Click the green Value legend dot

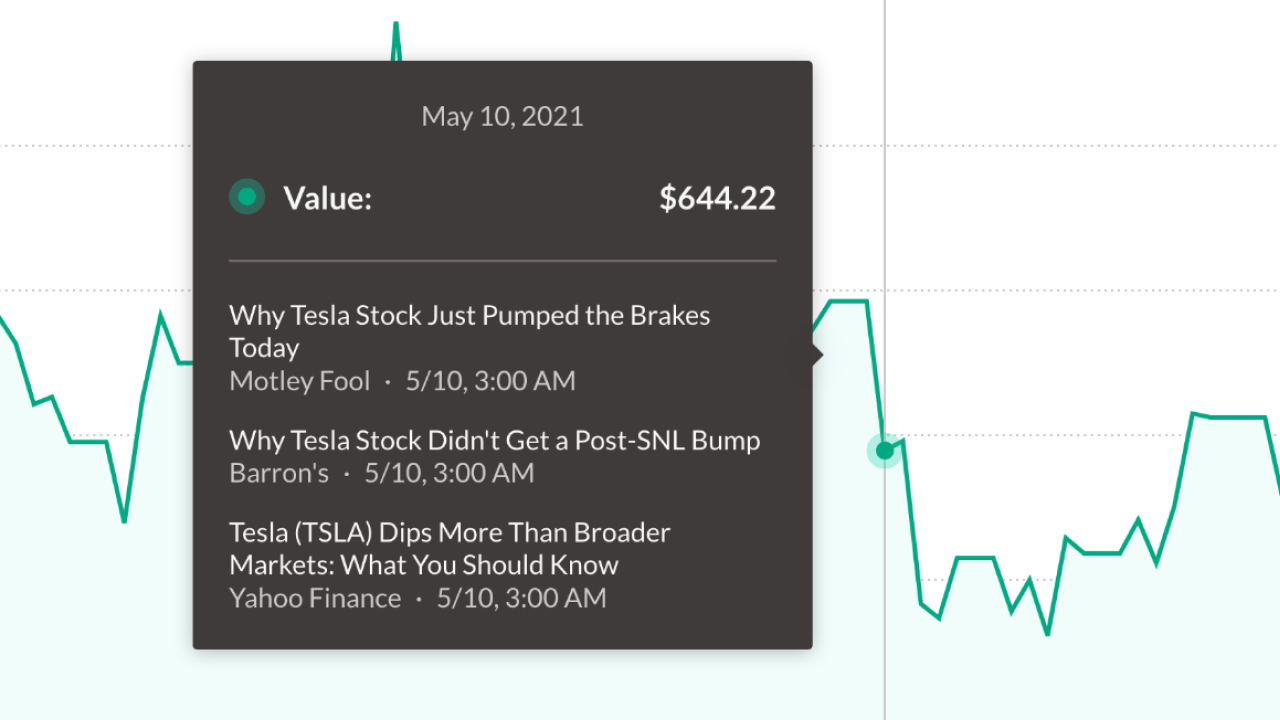[x=247, y=197]
